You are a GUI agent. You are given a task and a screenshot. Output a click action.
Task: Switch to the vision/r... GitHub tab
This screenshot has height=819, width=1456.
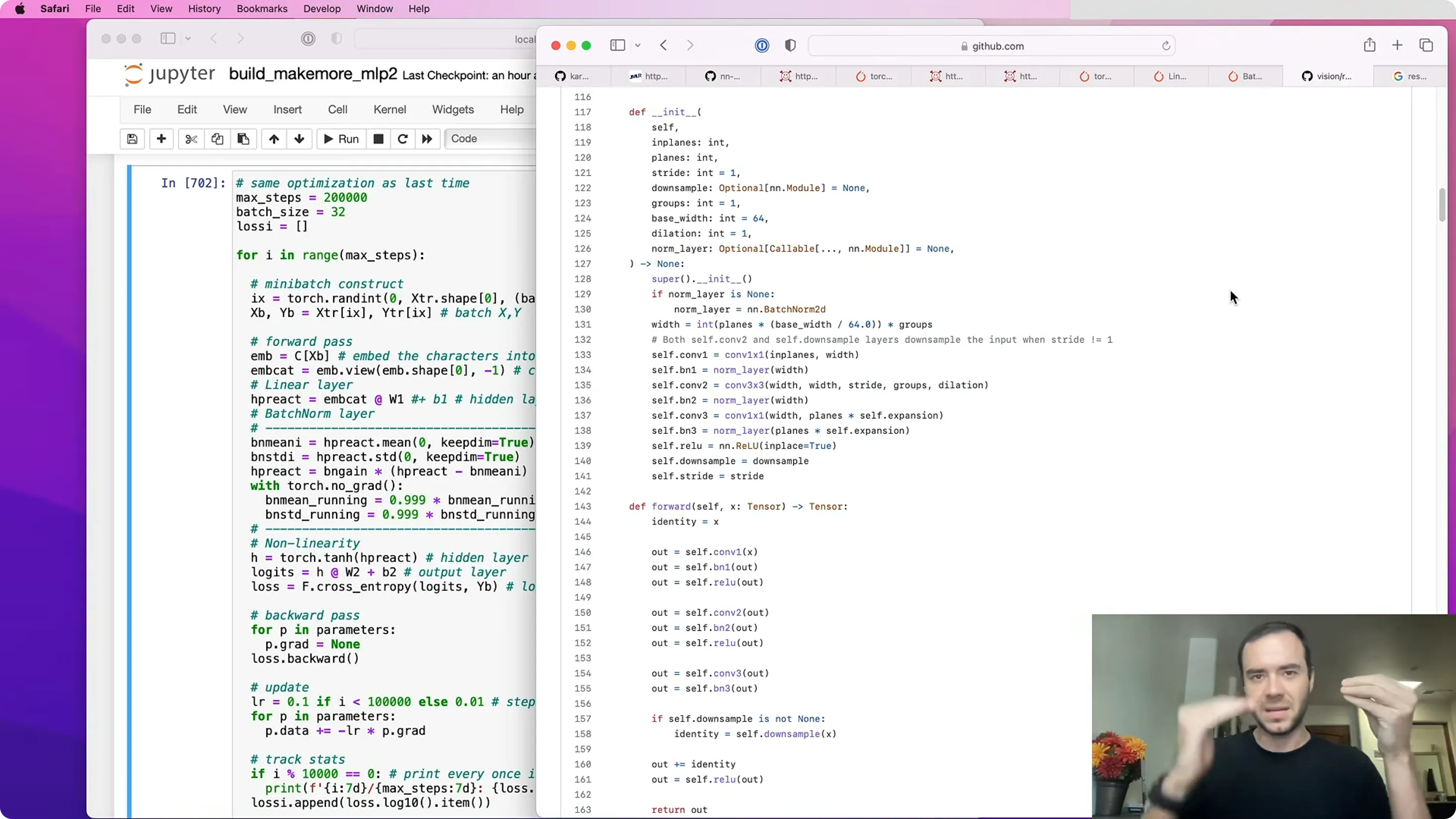tap(1327, 76)
